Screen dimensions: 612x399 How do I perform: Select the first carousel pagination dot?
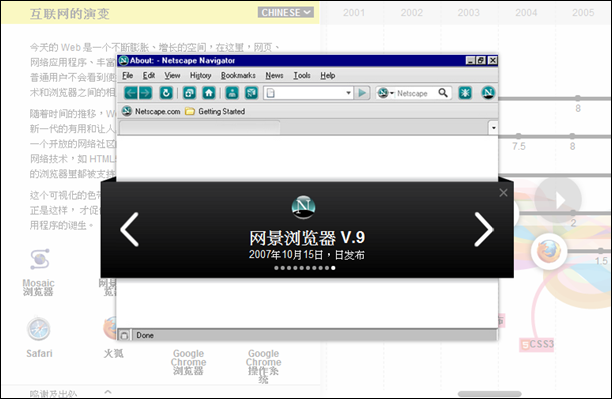pyautogui.click(x=276, y=268)
